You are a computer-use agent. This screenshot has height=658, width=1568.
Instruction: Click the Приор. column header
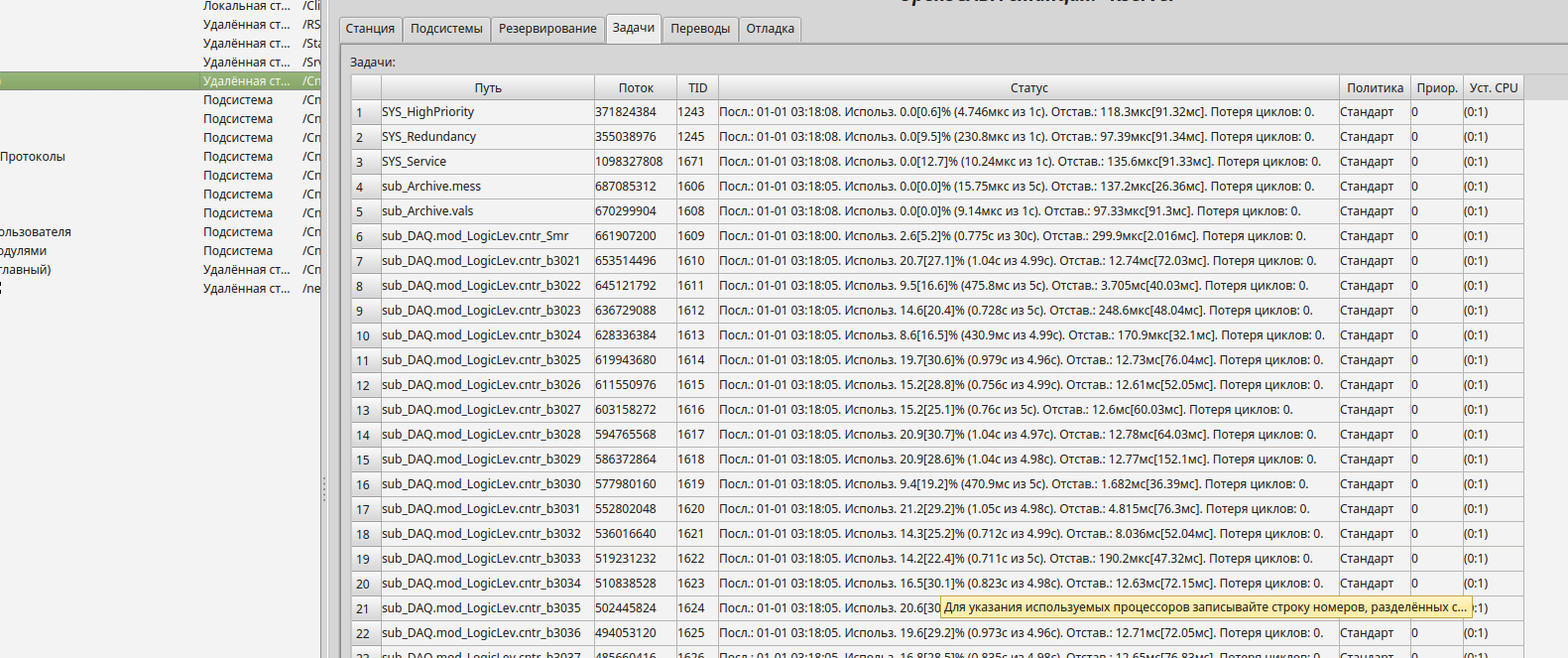(1436, 88)
